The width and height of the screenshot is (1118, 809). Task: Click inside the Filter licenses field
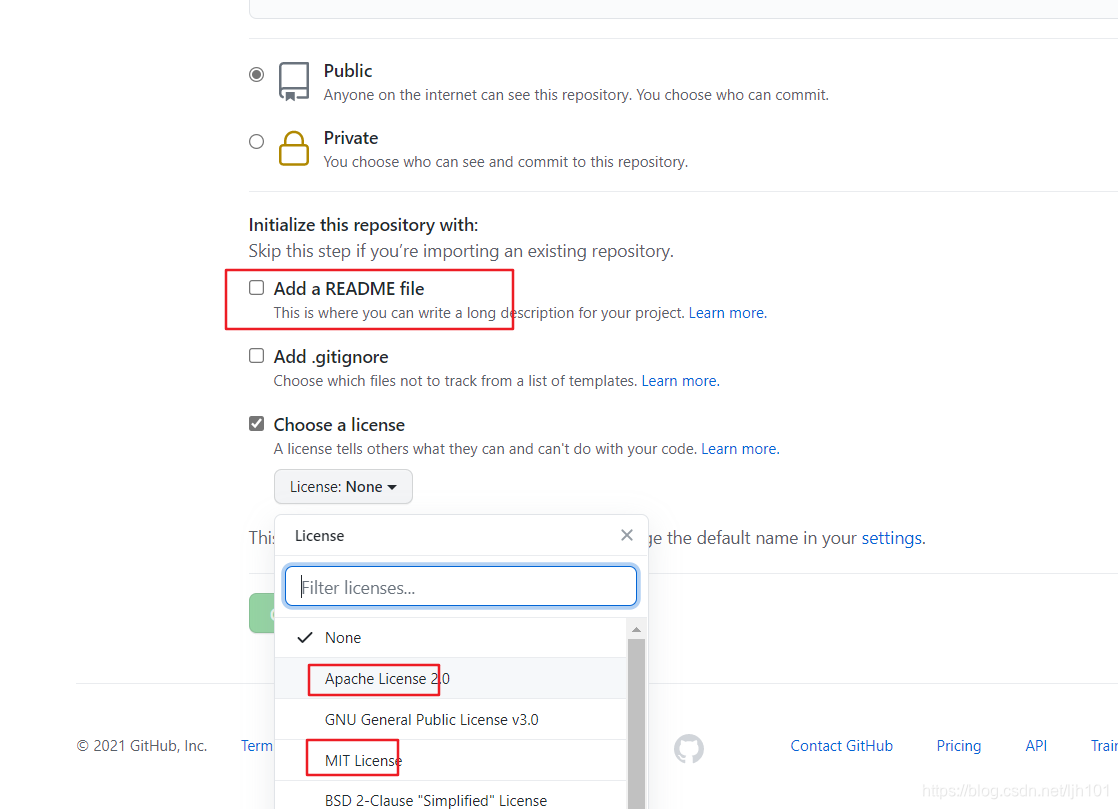coord(461,587)
